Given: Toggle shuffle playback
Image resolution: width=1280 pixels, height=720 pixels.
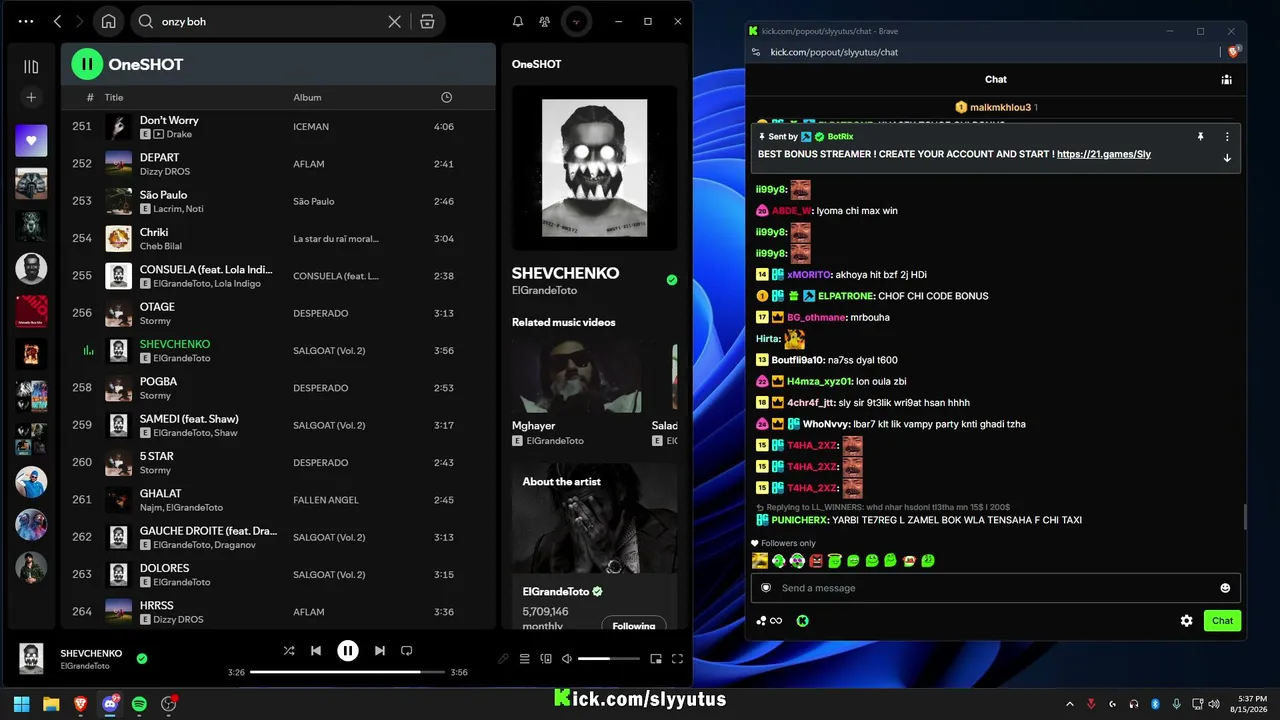Looking at the screenshot, I should 289,651.
